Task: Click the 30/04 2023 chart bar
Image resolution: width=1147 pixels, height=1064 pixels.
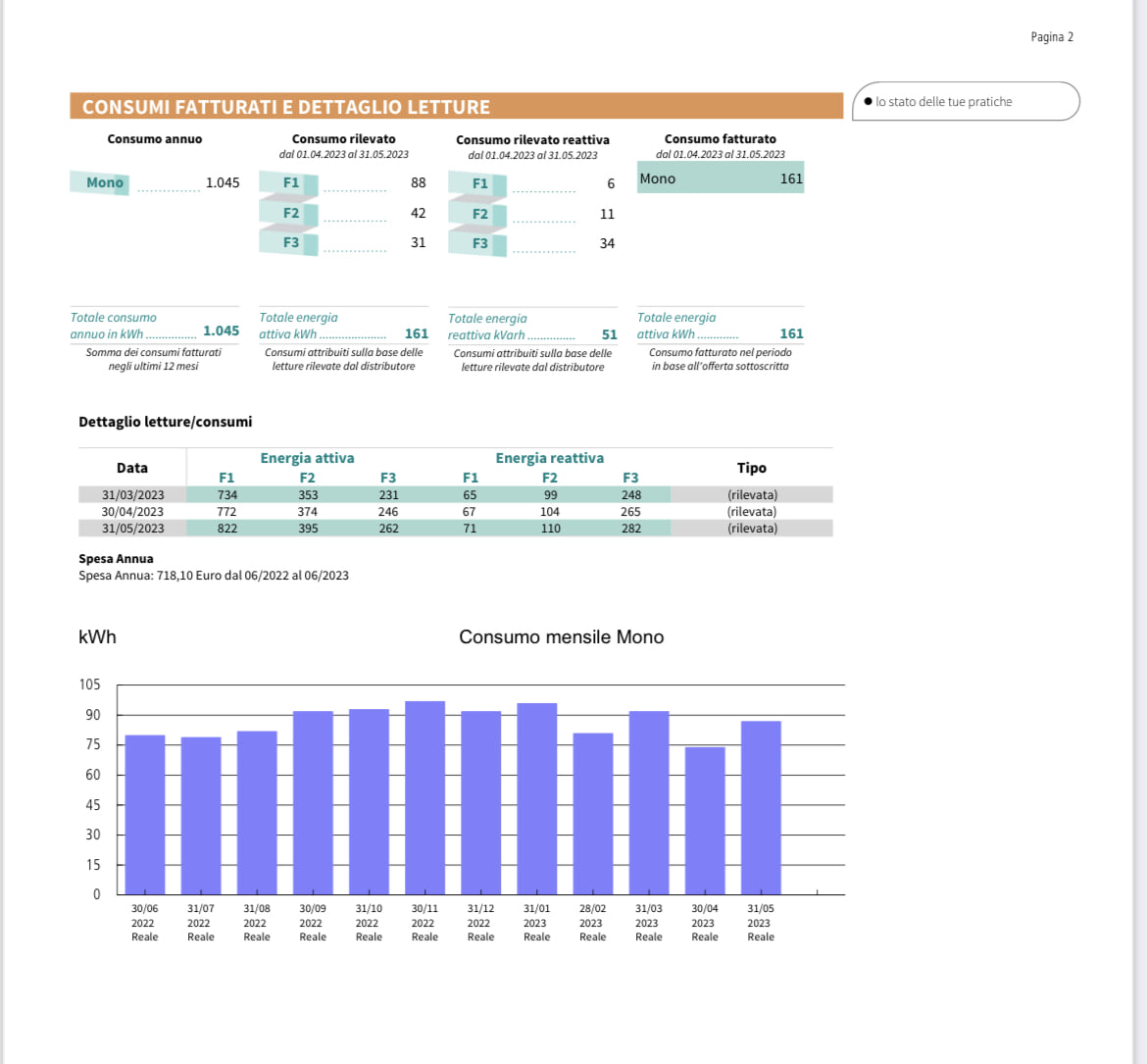Action: click(x=705, y=821)
